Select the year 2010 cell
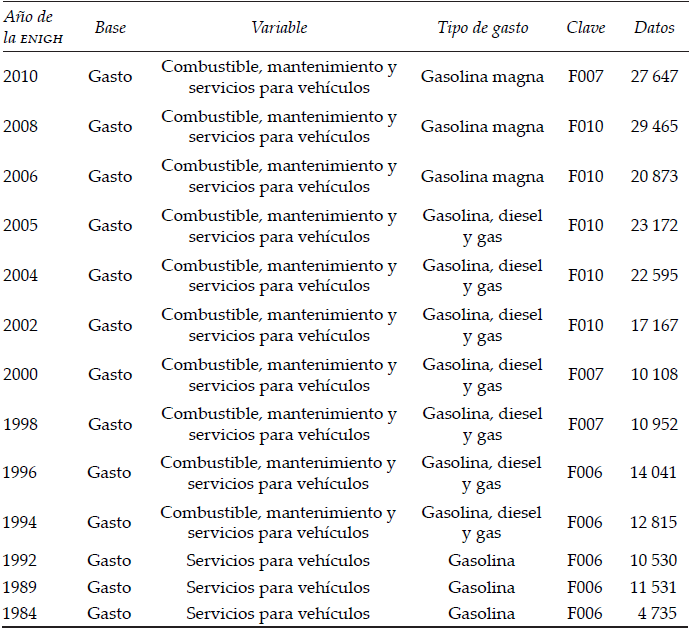This screenshot has height=630, width=691. (x=21, y=77)
